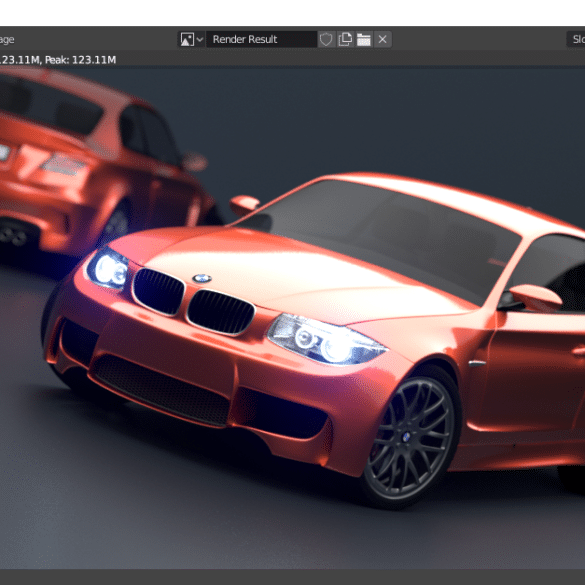
Task: Click the open image folder icon
Action: click(x=364, y=39)
